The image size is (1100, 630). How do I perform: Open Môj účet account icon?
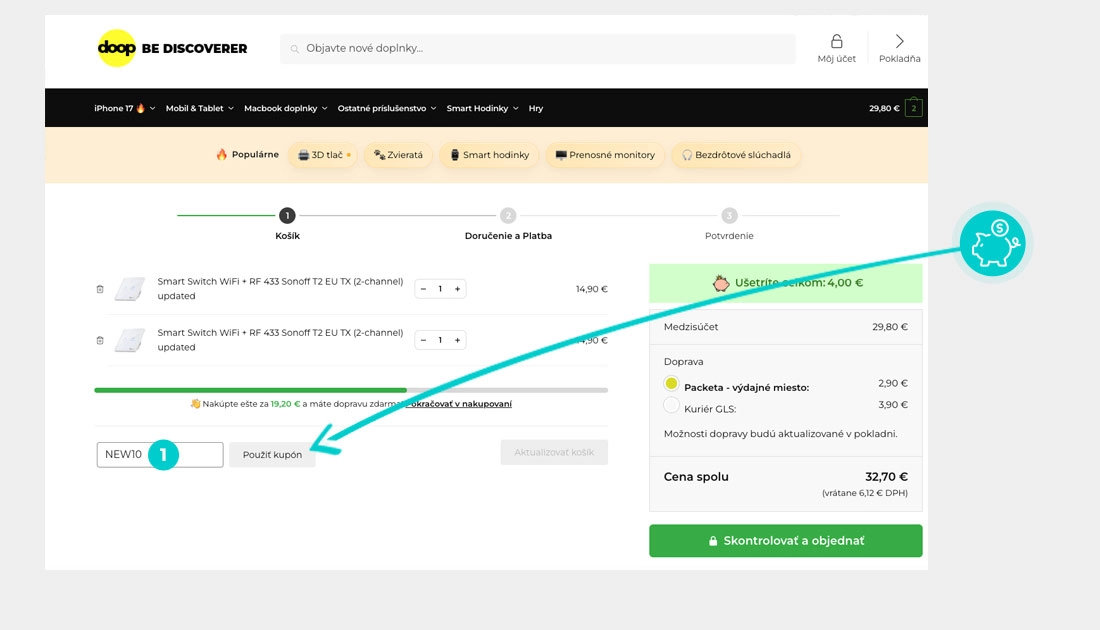click(836, 47)
